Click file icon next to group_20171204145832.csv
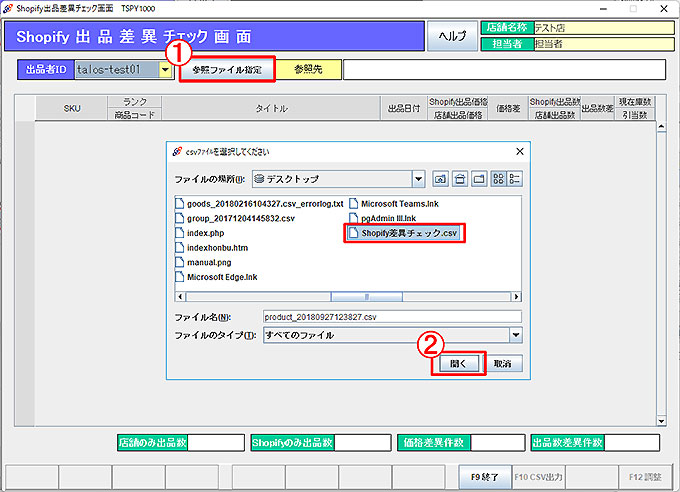680x492 pixels. pos(179,218)
